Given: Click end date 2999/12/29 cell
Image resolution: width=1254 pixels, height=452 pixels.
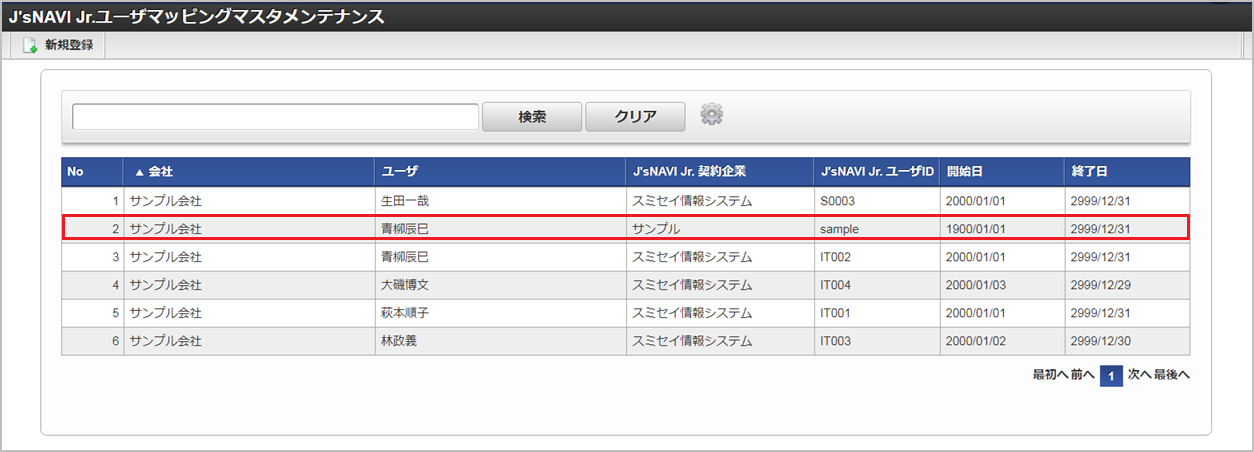Looking at the screenshot, I should tap(1127, 285).
